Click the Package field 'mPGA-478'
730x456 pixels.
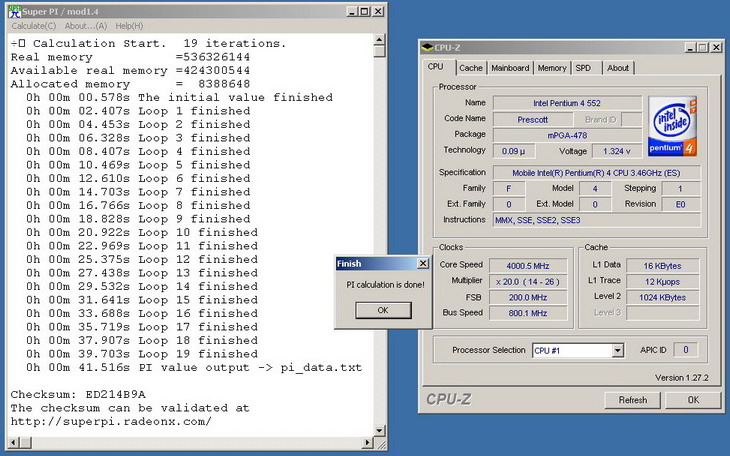point(567,136)
